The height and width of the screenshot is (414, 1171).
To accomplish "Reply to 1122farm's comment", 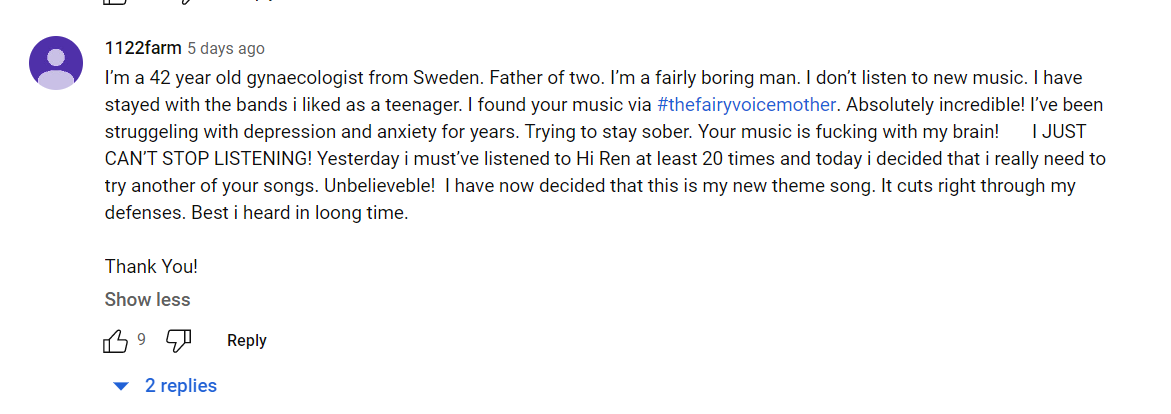I will click(246, 341).
